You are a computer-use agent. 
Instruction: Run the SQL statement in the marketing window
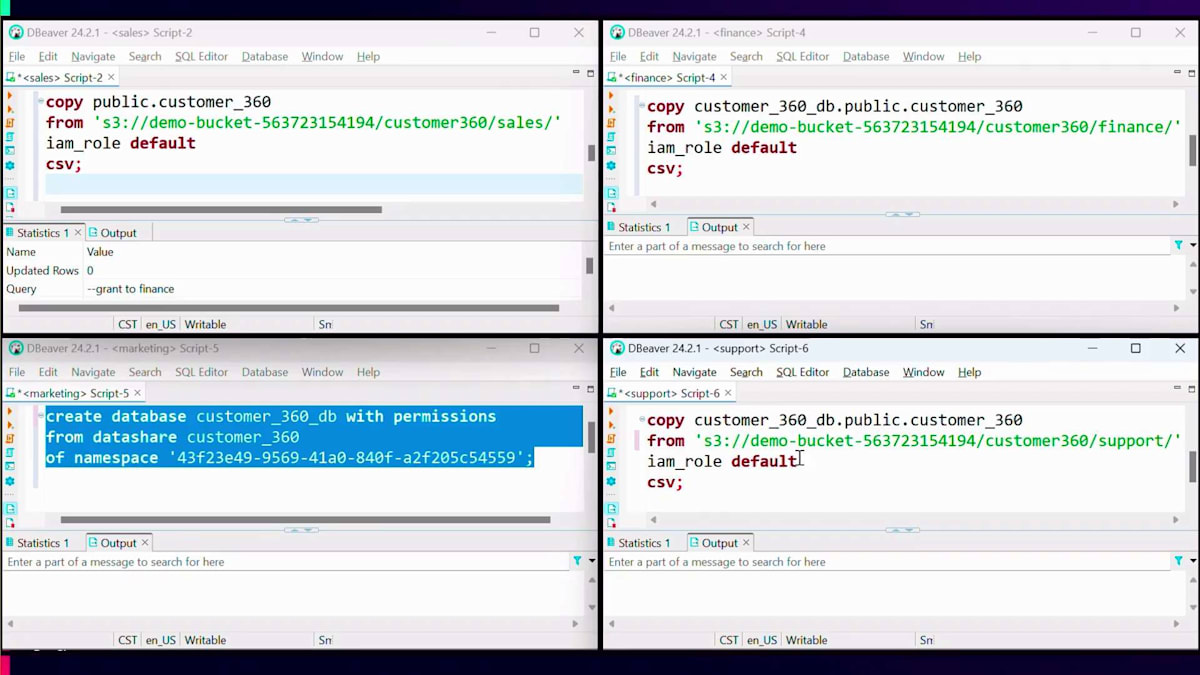(10, 412)
